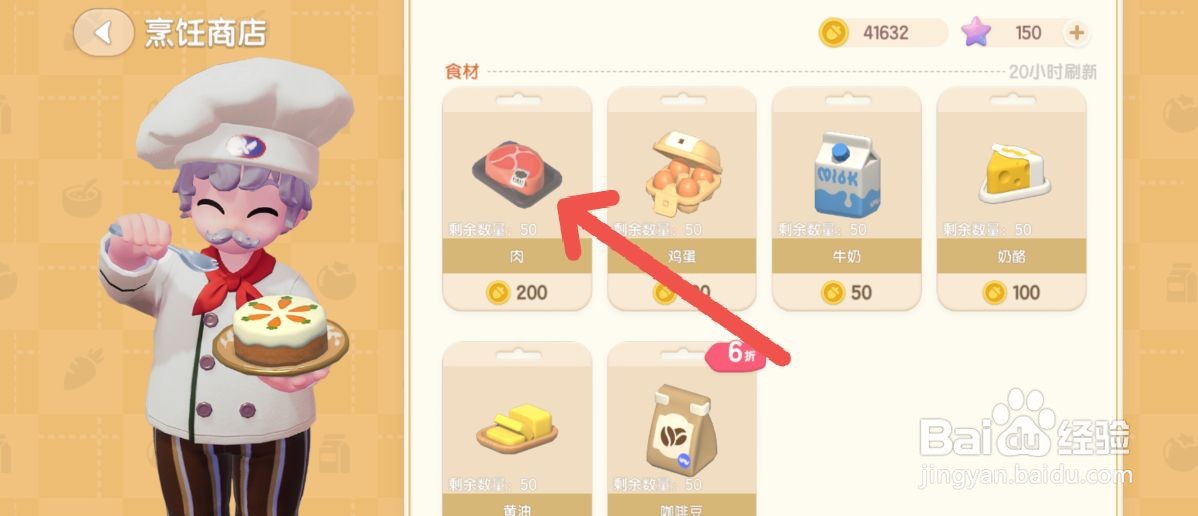Tap the gold coin balance icon

point(834,33)
